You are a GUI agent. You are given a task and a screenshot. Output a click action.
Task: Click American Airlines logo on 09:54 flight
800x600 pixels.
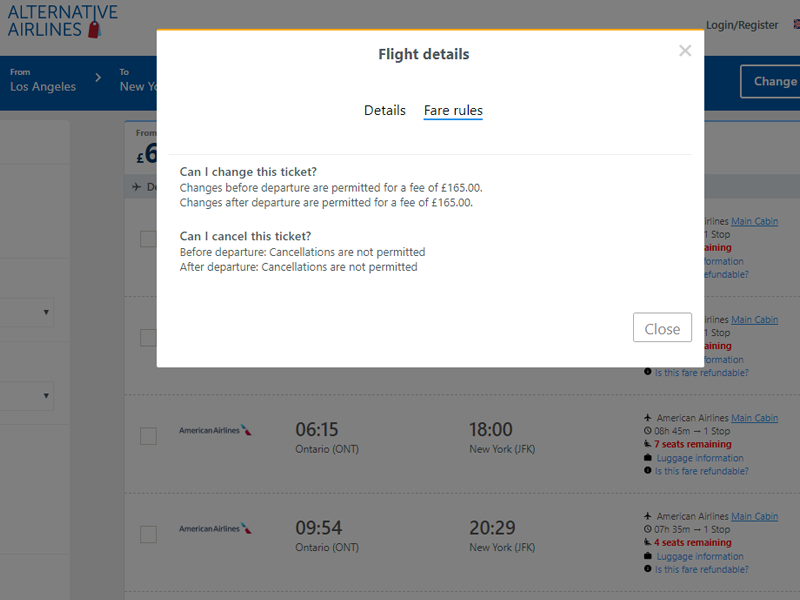[215, 529]
